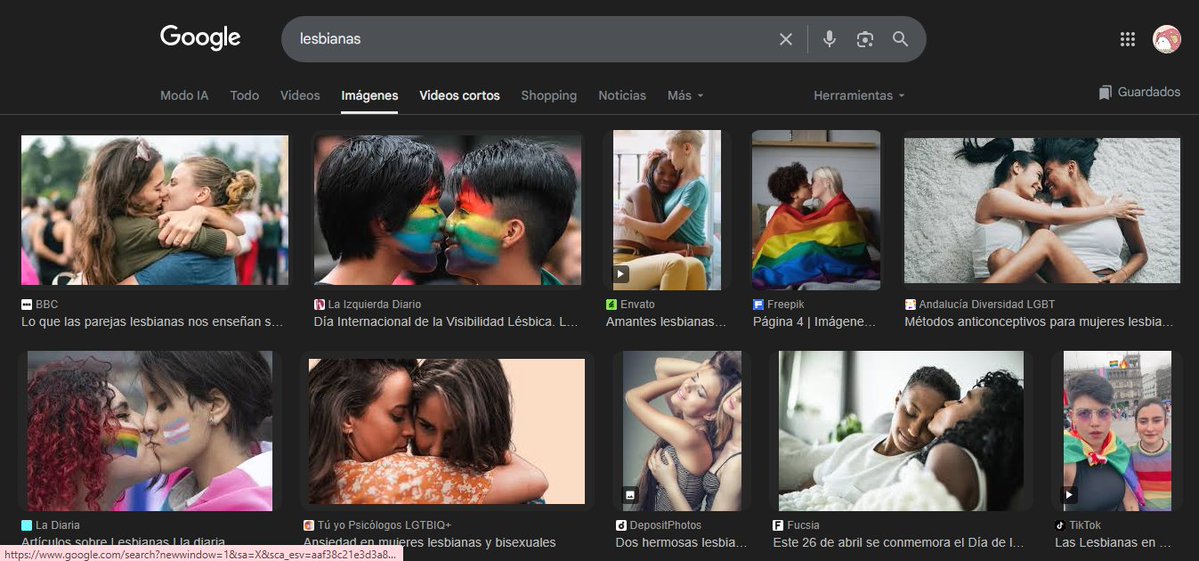
Task: Open Guardados saved items bookmark
Action: click(x=1139, y=92)
